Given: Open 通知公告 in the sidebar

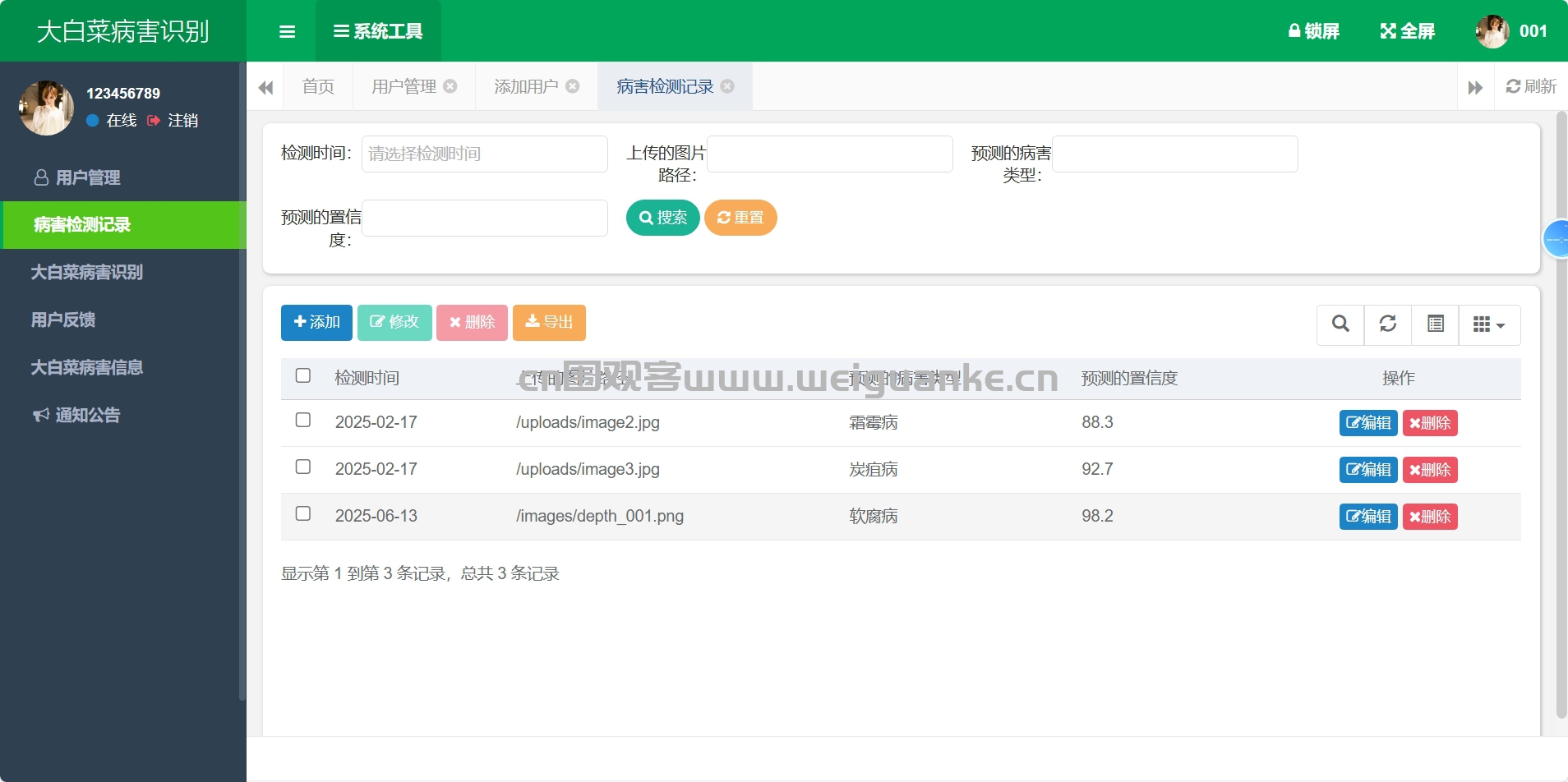Looking at the screenshot, I should tap(123, 416).
